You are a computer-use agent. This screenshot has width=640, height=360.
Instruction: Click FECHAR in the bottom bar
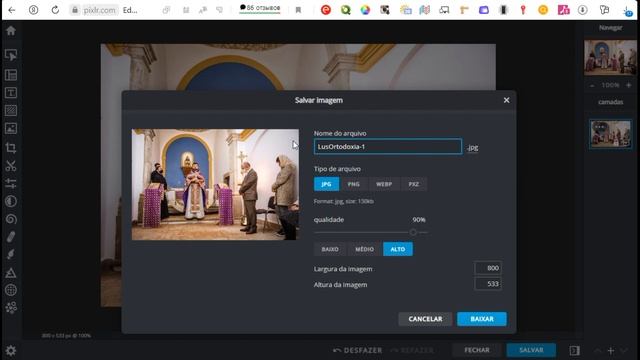476,350
